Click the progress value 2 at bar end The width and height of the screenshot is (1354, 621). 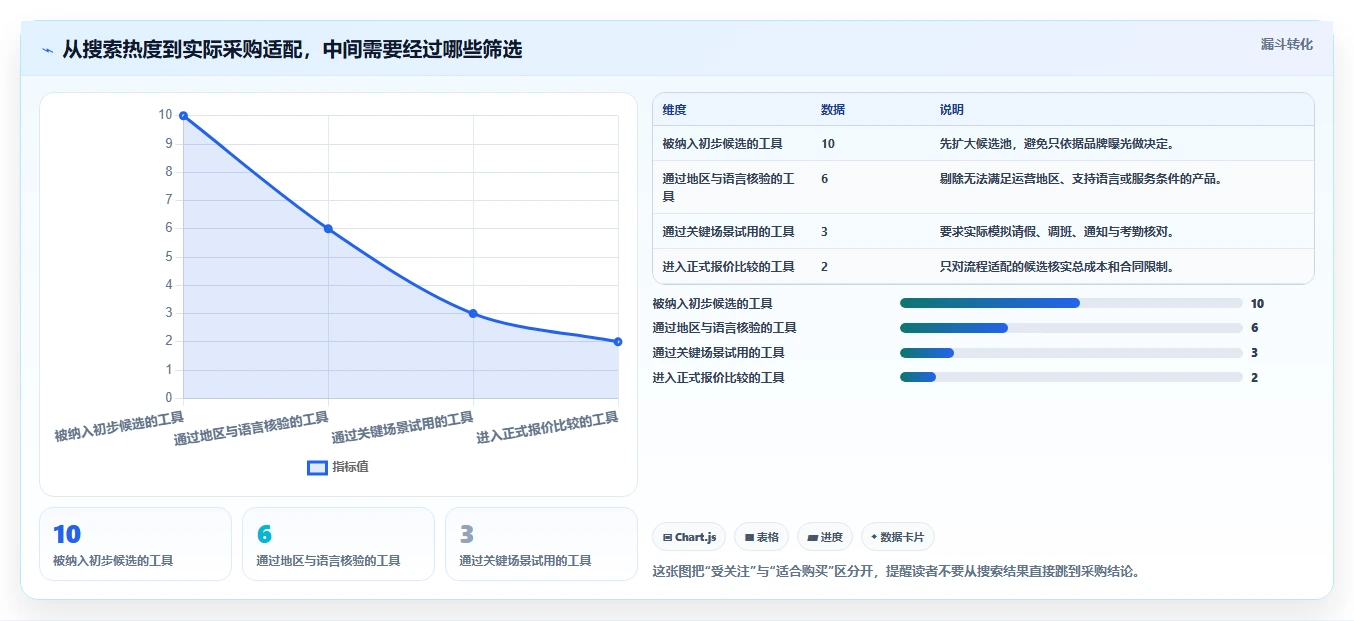point(1254,377)
